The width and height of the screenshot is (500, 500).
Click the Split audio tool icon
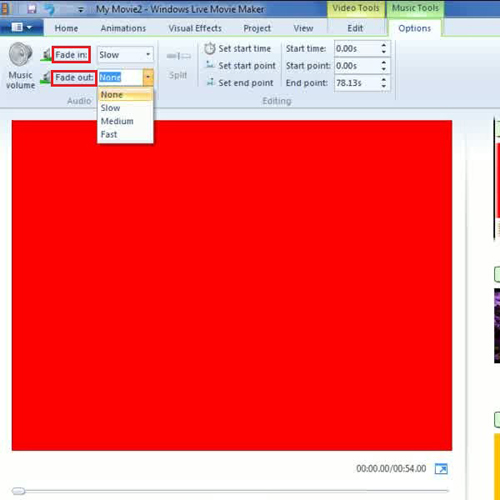tap(179, 56)
